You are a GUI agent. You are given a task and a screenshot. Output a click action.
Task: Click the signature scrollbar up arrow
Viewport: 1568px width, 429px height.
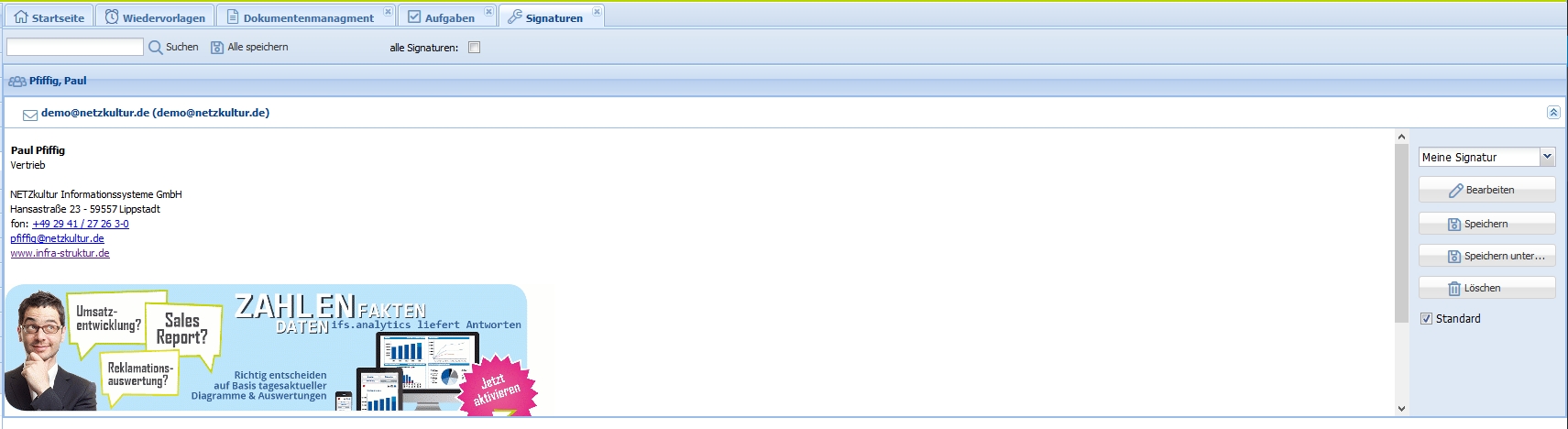click(x=1401, y=137)
